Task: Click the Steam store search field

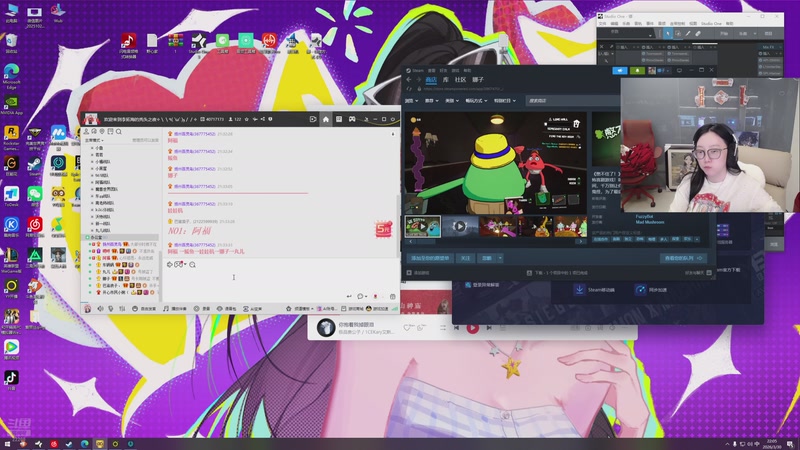Action: (571, 101)
